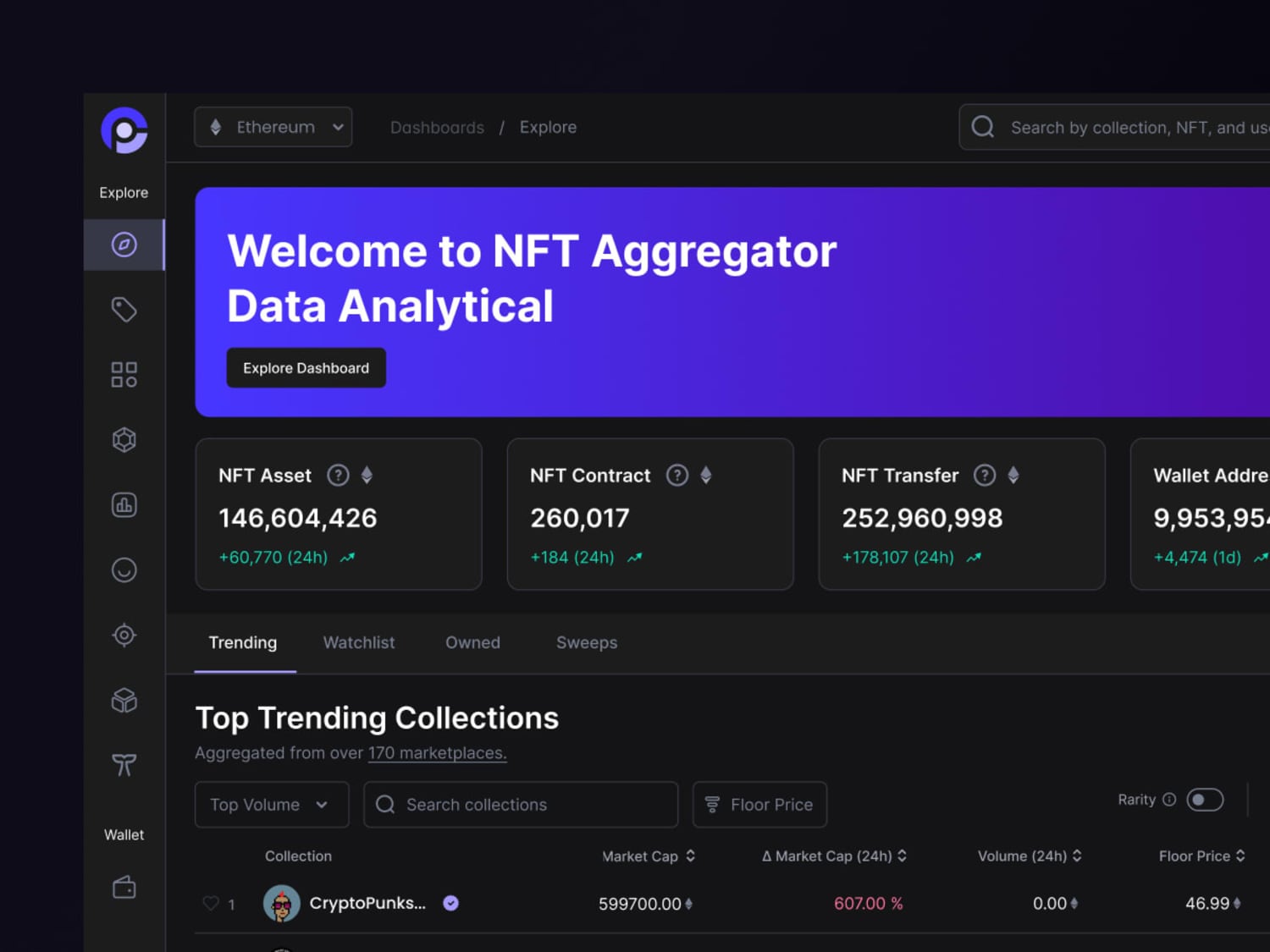
Task: Click the Search collections field
Action: (x=521, y=805)
